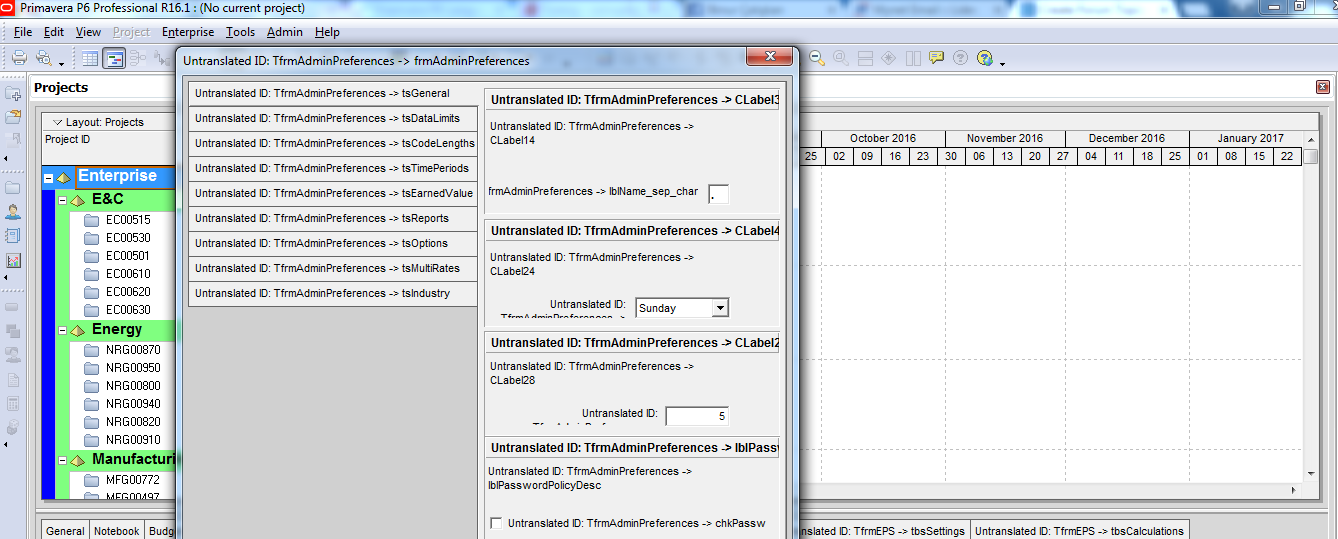The width and height of the screenshot is (1338, 539).
Task: Collapse the E&C EPS node
Action: coord(62,201)
